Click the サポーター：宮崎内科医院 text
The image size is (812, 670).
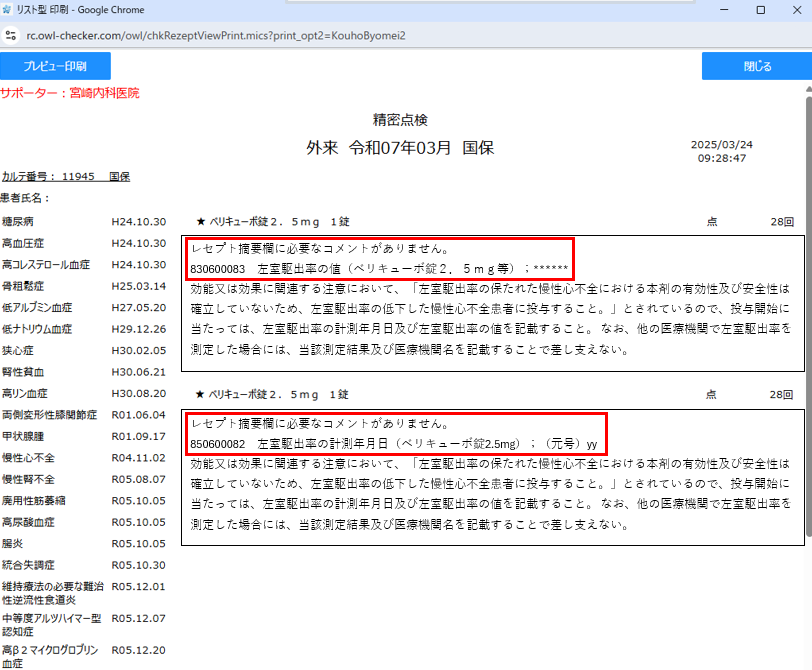[x=70, y=93]
